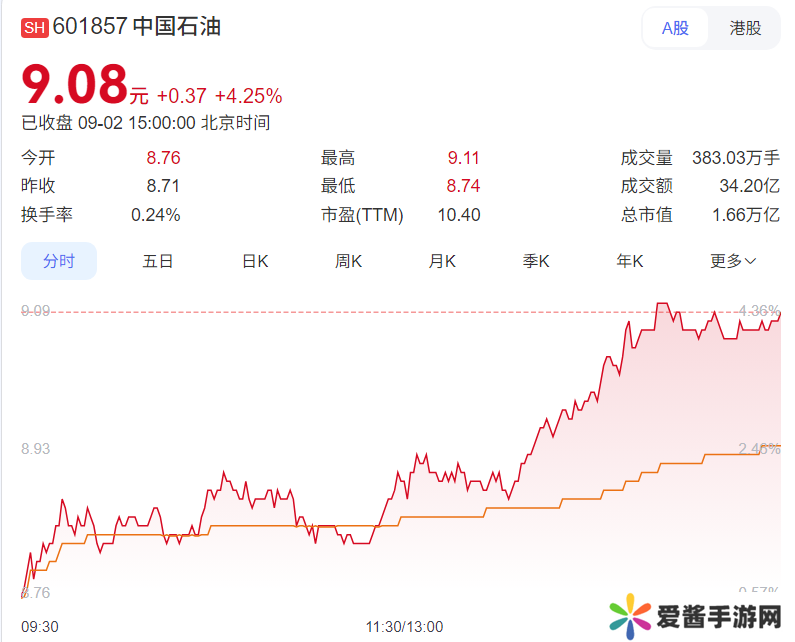
Task: Click the 成交量 volume value 383.03万手
Action: [x=735, y=158]
